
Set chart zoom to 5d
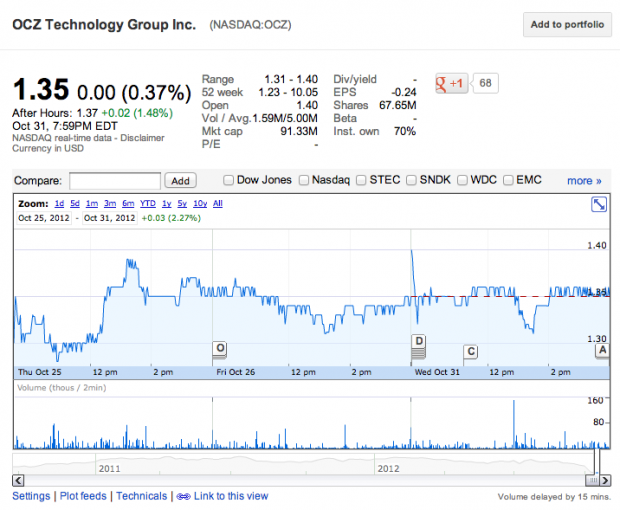point(75,204)
